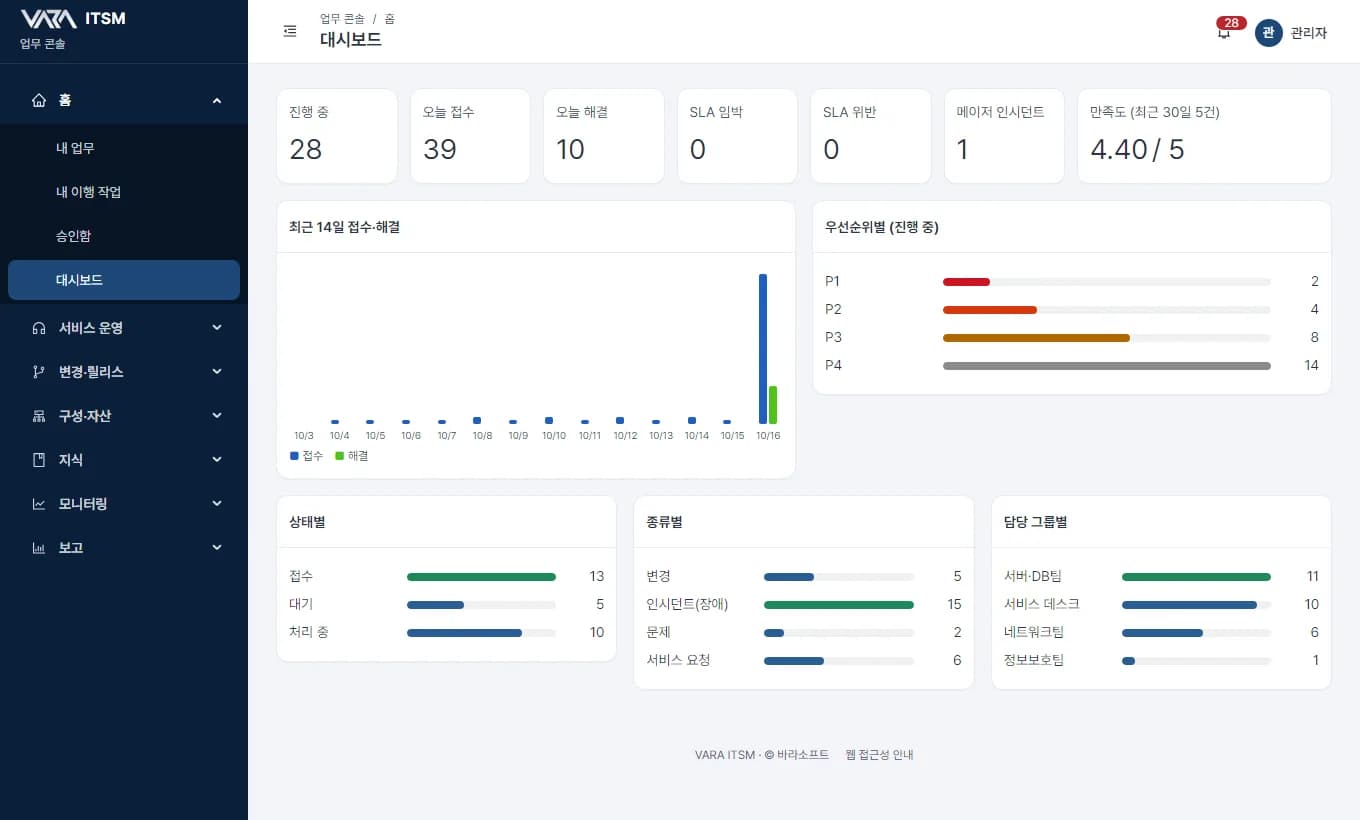Expand the 변경·릴리스 chevron
1360x820 pixels.
point(217,372)
